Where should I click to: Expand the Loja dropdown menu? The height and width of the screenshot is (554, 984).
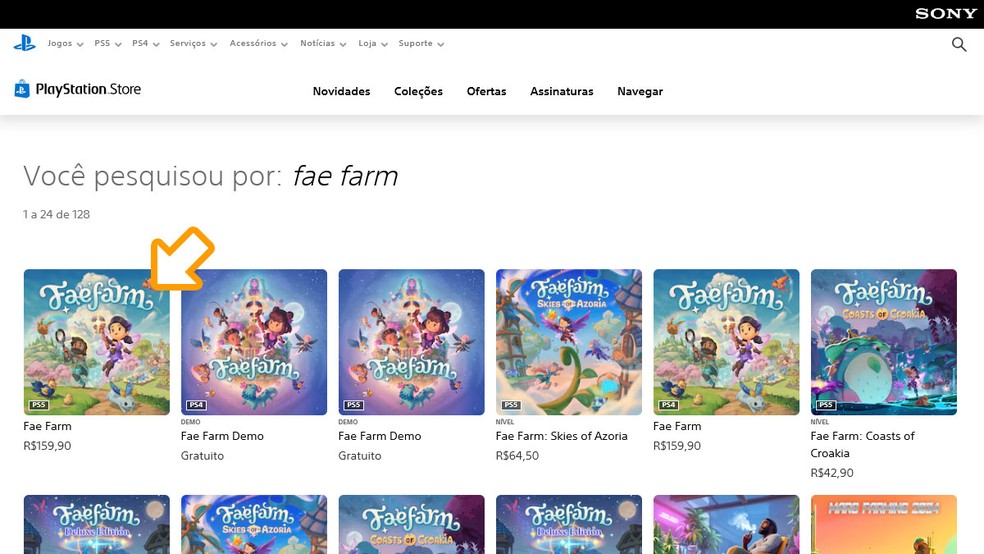(373, 43)
